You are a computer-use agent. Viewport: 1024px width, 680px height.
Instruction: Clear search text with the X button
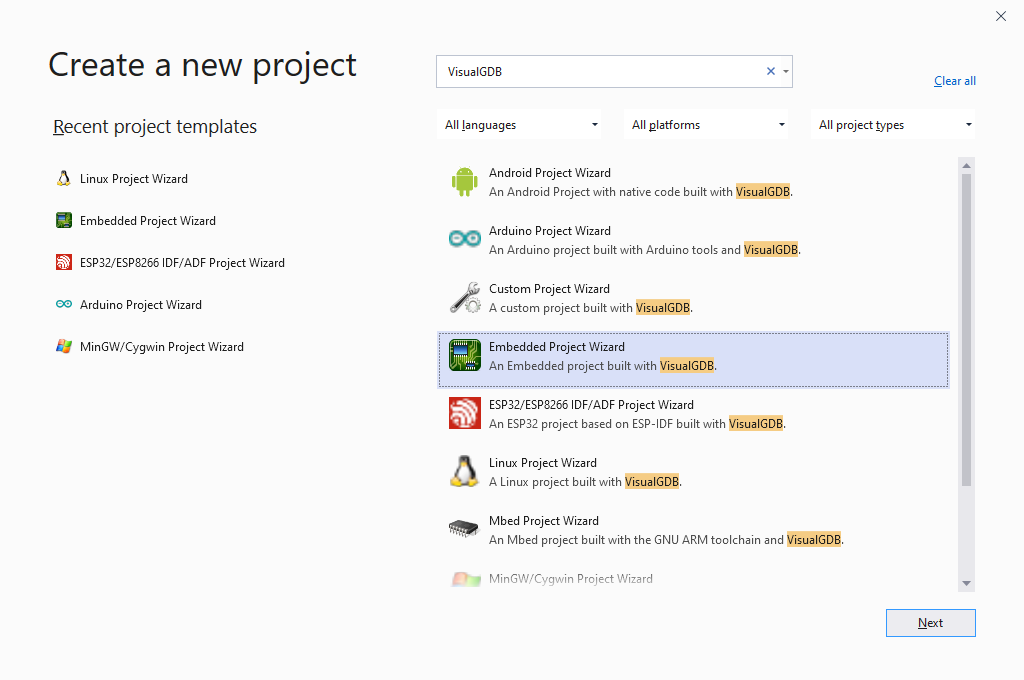coord(770,71)
